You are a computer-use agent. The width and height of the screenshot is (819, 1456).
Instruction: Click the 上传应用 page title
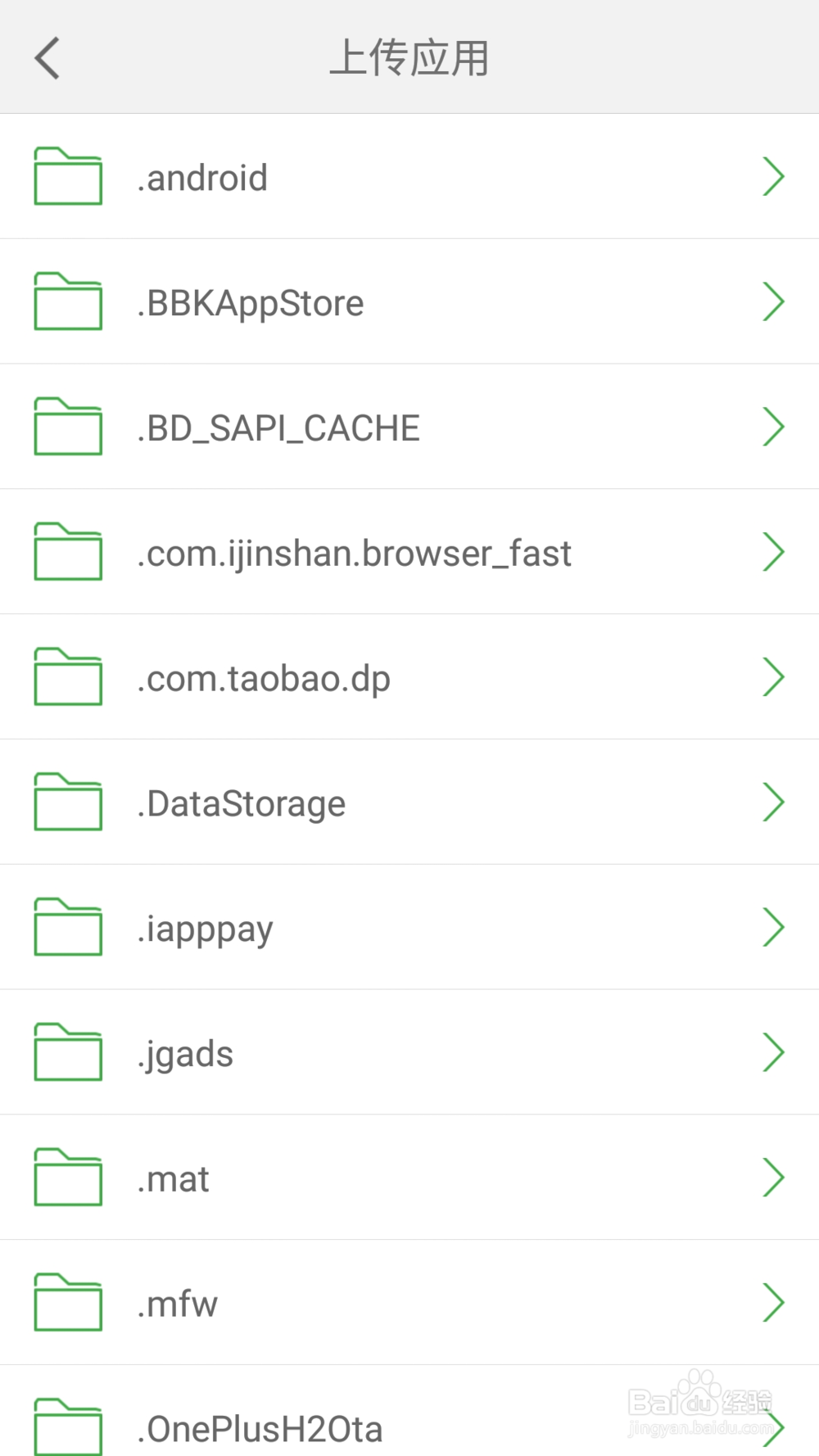point(409,58)
